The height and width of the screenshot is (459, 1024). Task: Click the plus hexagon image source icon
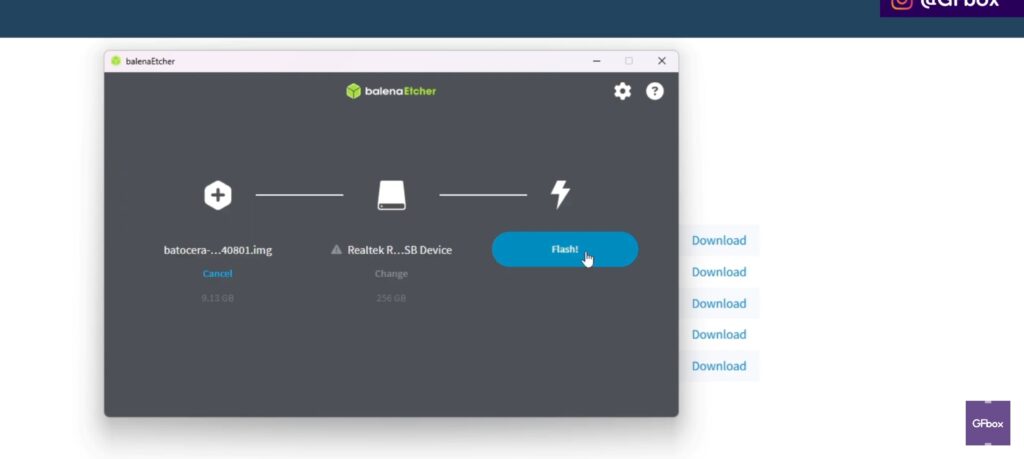coord(217,195)
